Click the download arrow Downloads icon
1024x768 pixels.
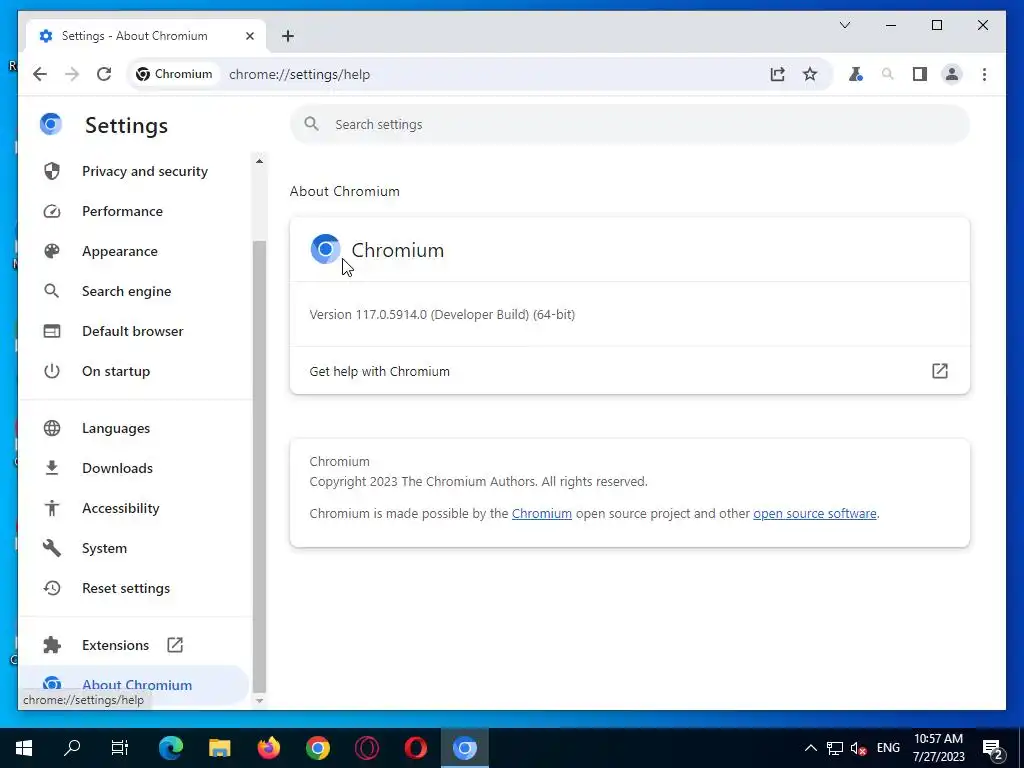52,468
